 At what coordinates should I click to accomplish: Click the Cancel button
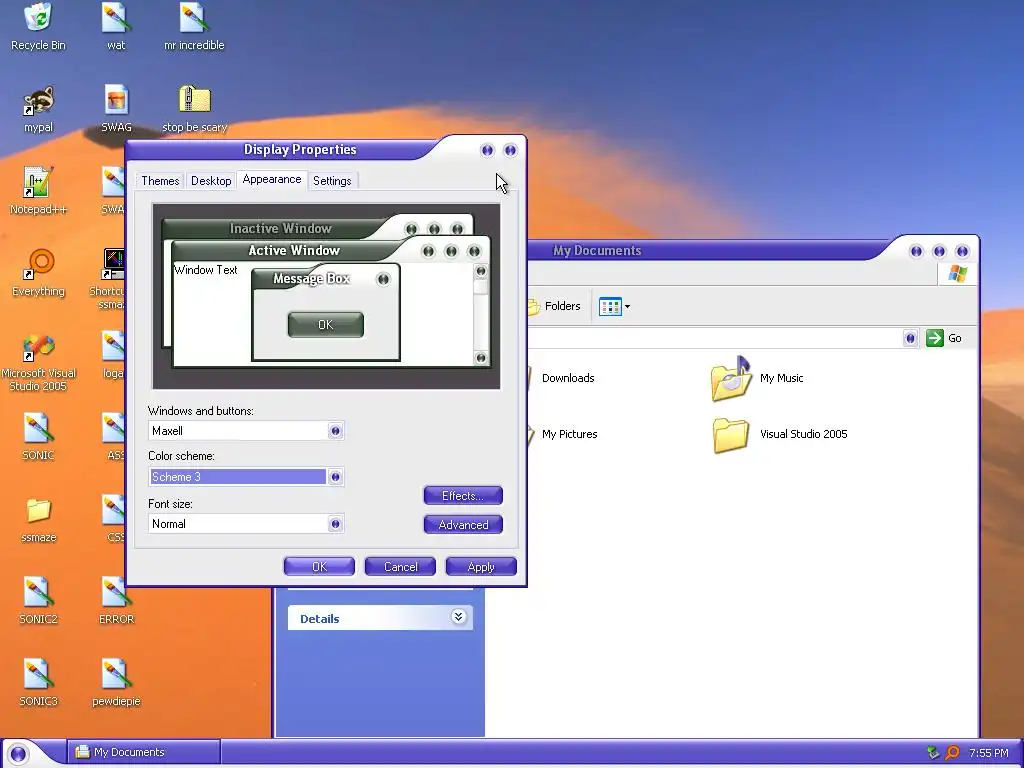[x=400, y=567]
